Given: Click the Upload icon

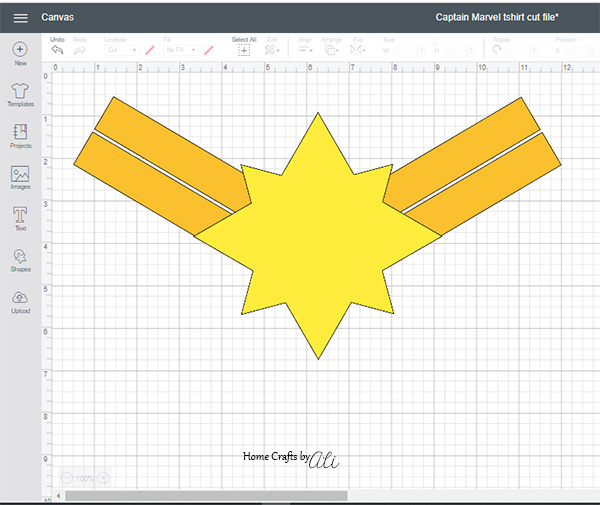Looking at the screenshot, I should tap(20, 298).
